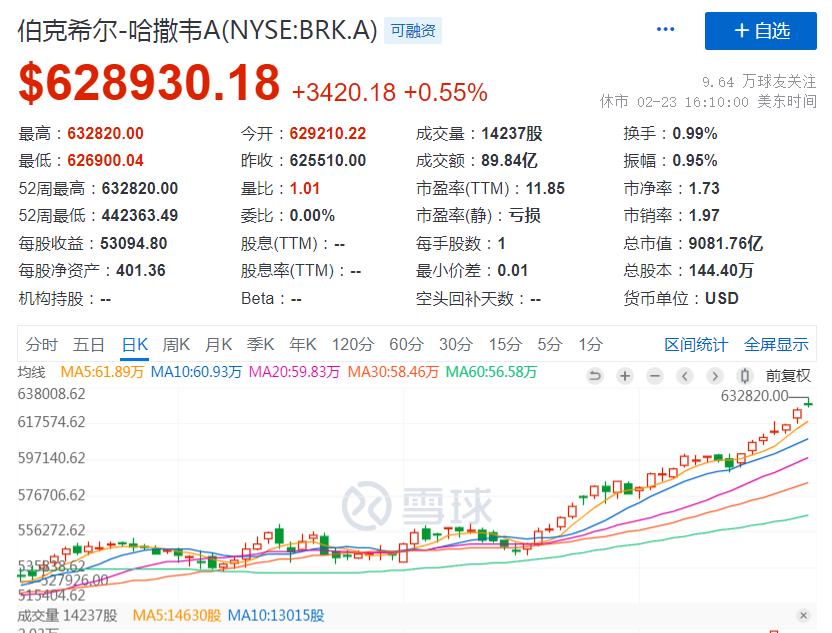This screenshot has height=633, width=832.
Task: Open 前复权 adjustment dropdown
Action: pyautogui.click(x=788, y=376)
